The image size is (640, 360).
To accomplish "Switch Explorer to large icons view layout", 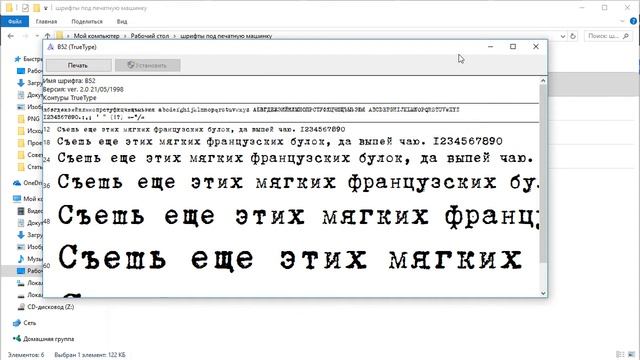I will click(632, 355).
